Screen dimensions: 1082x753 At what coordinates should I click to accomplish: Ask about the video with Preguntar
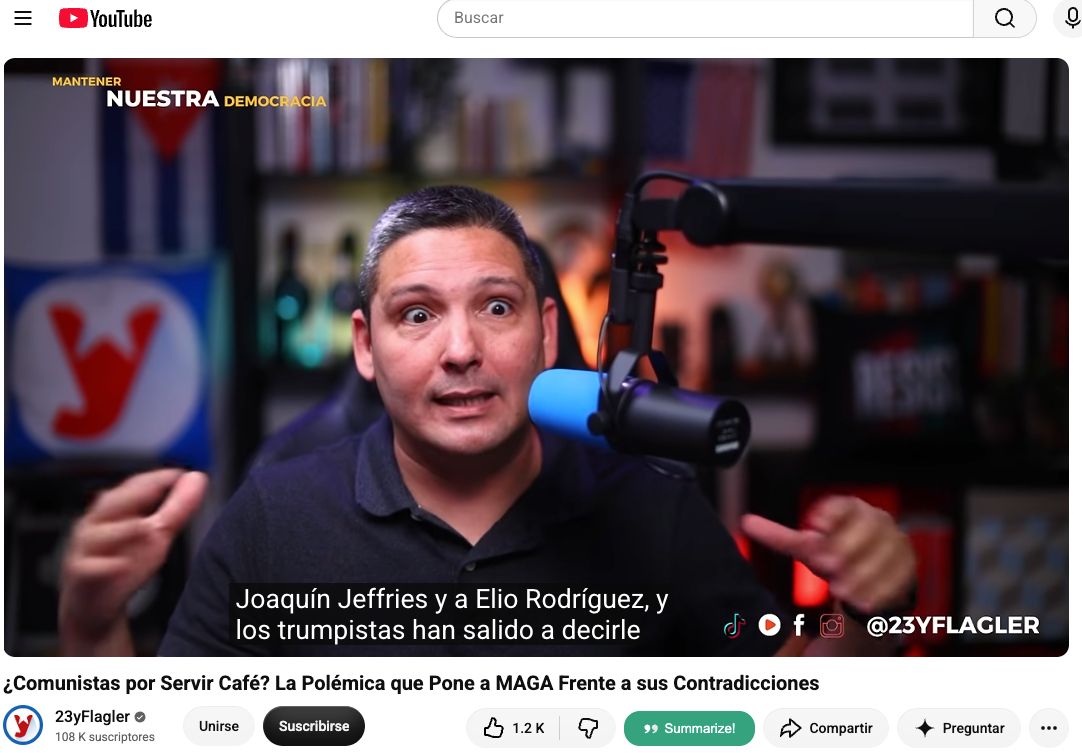coord(959,727)
